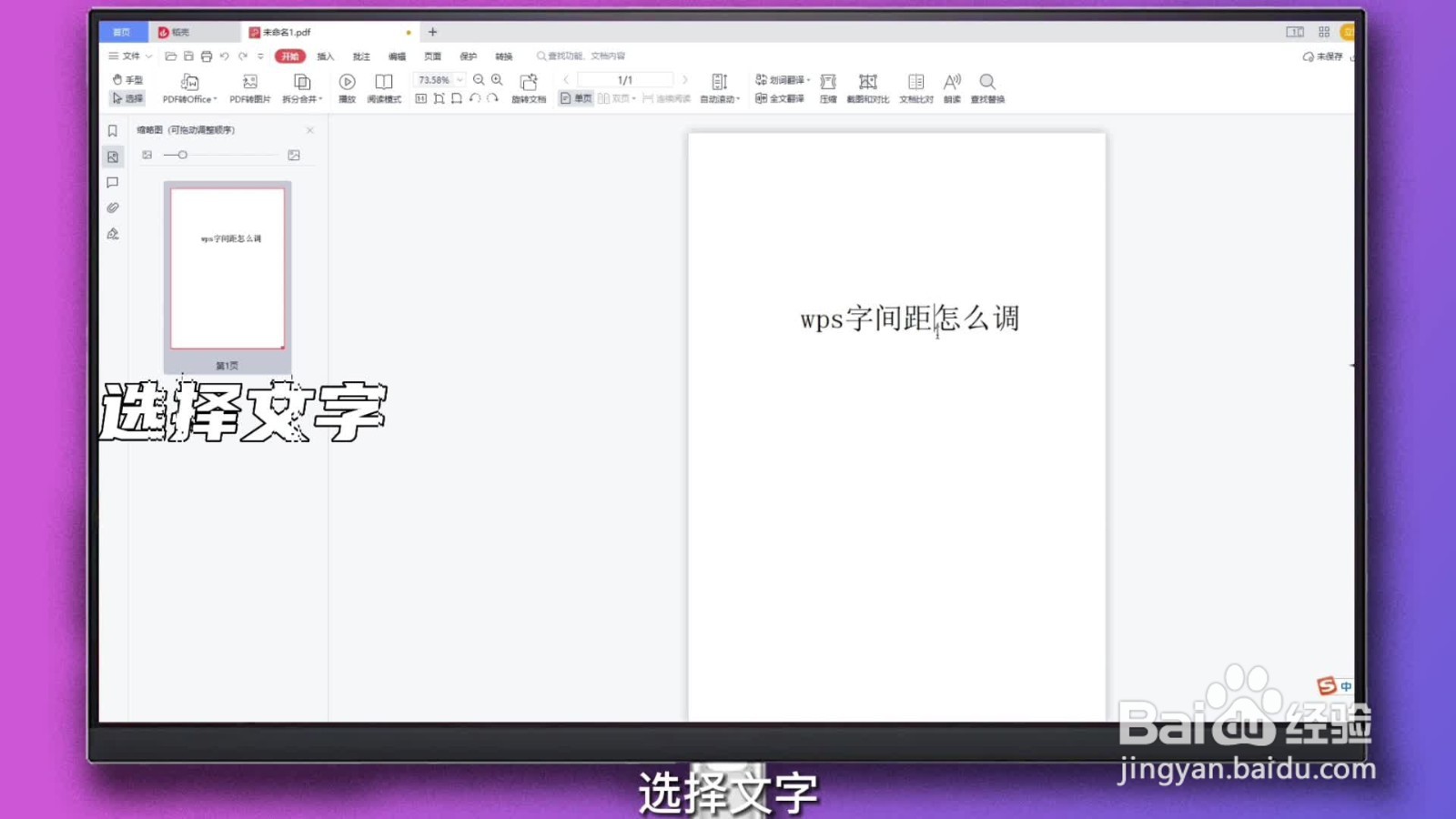Viewport: 1456px width, 819px height.
Task: Open the 压缩 compress tool
Action: tap(827, 88)
